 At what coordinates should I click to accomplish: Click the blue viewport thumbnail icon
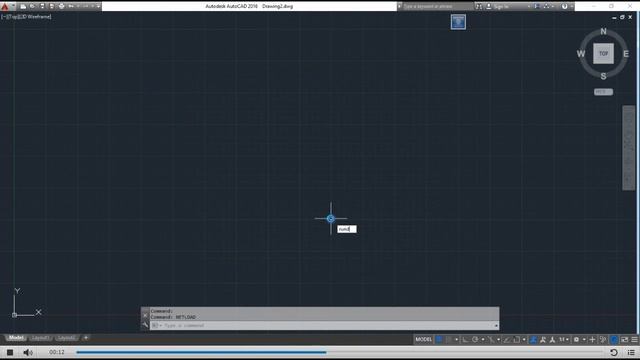tap(458, 22)
